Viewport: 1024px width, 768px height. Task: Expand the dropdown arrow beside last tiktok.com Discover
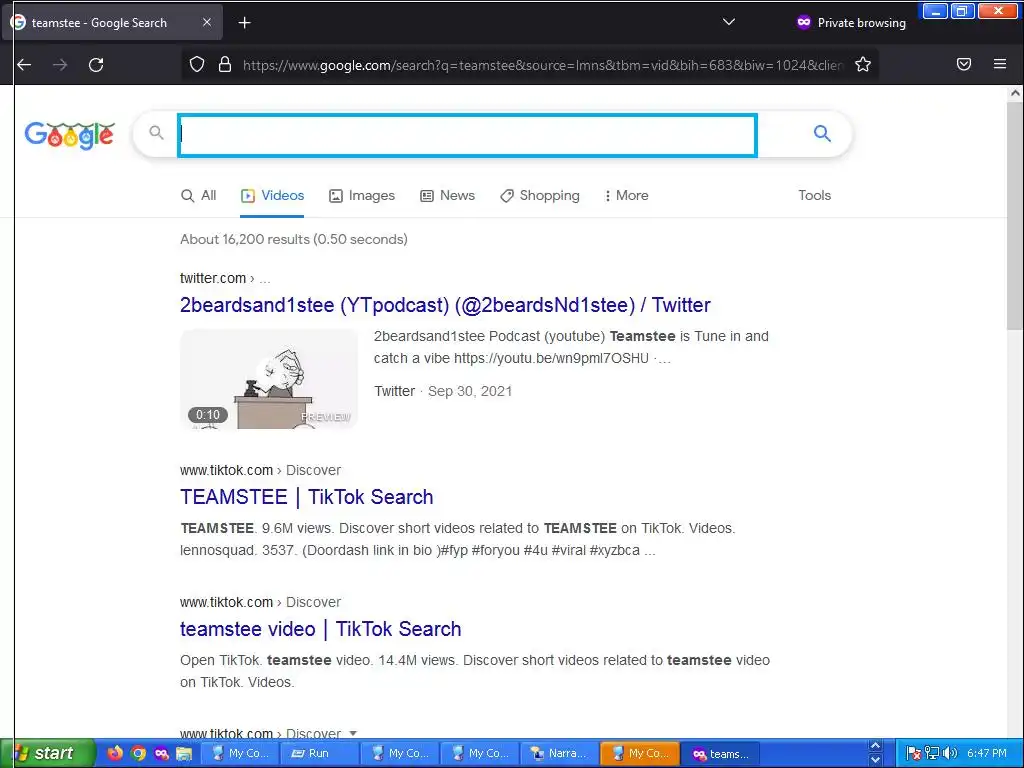tap(353, 733)
